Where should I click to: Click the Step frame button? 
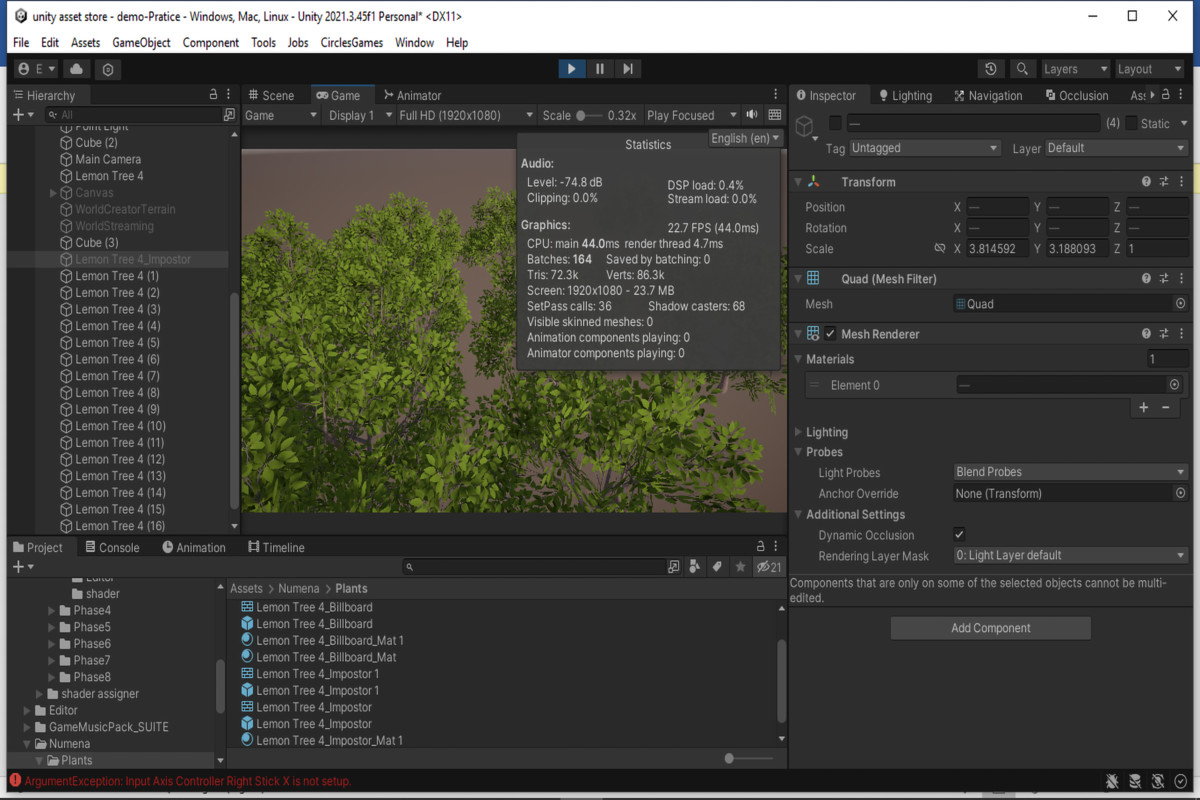coord(628,69)
